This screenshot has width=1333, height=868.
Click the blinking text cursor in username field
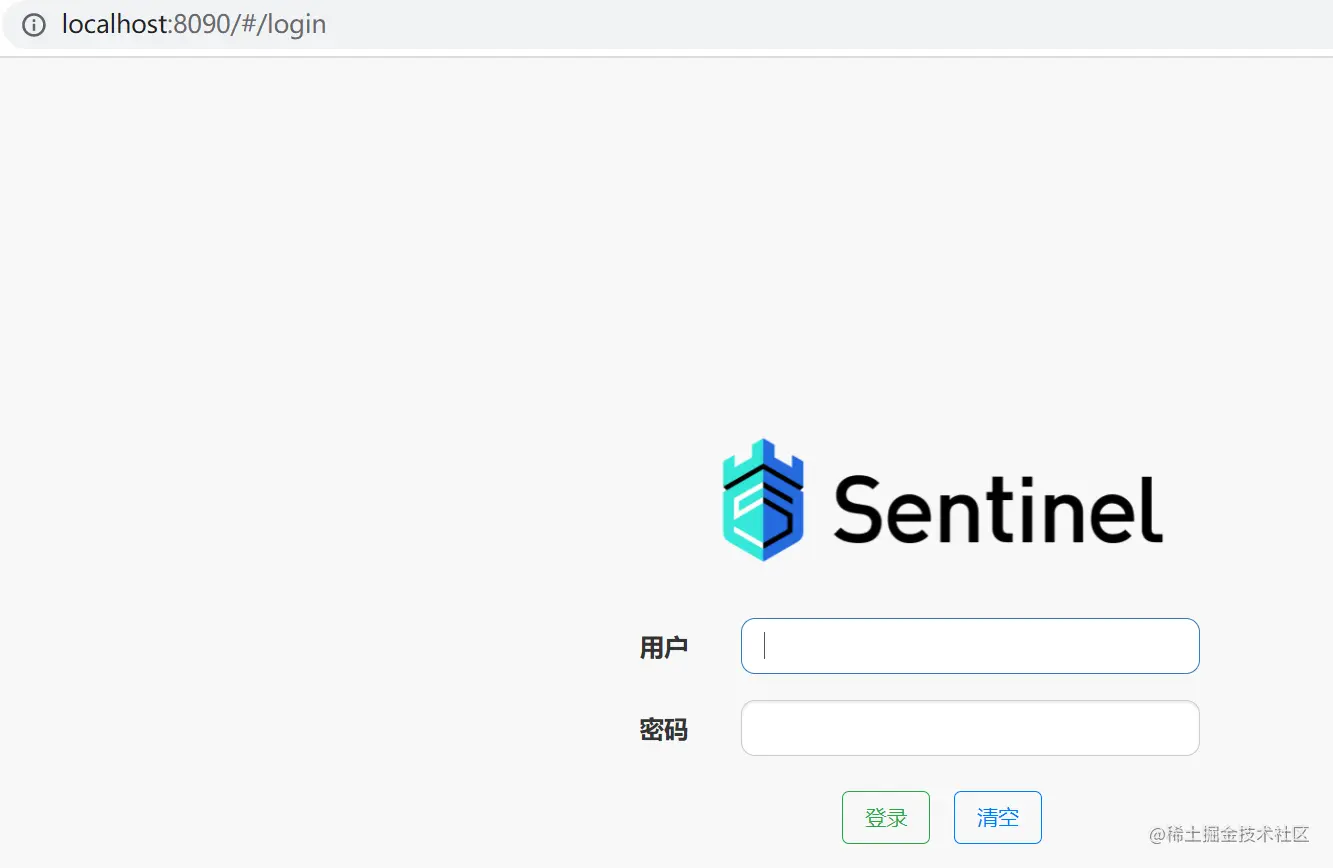765,646
